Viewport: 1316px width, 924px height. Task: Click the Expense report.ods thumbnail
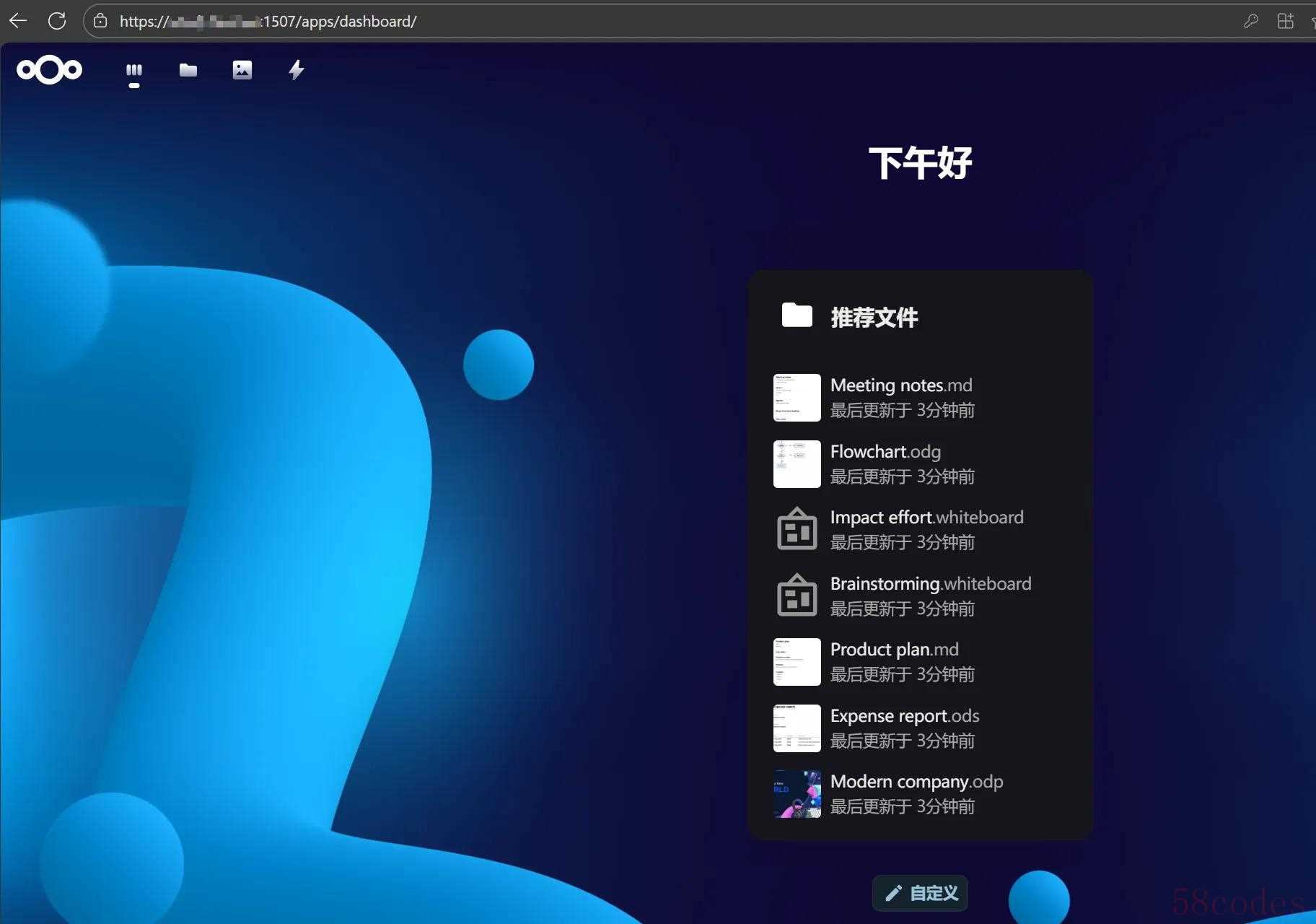797,728
